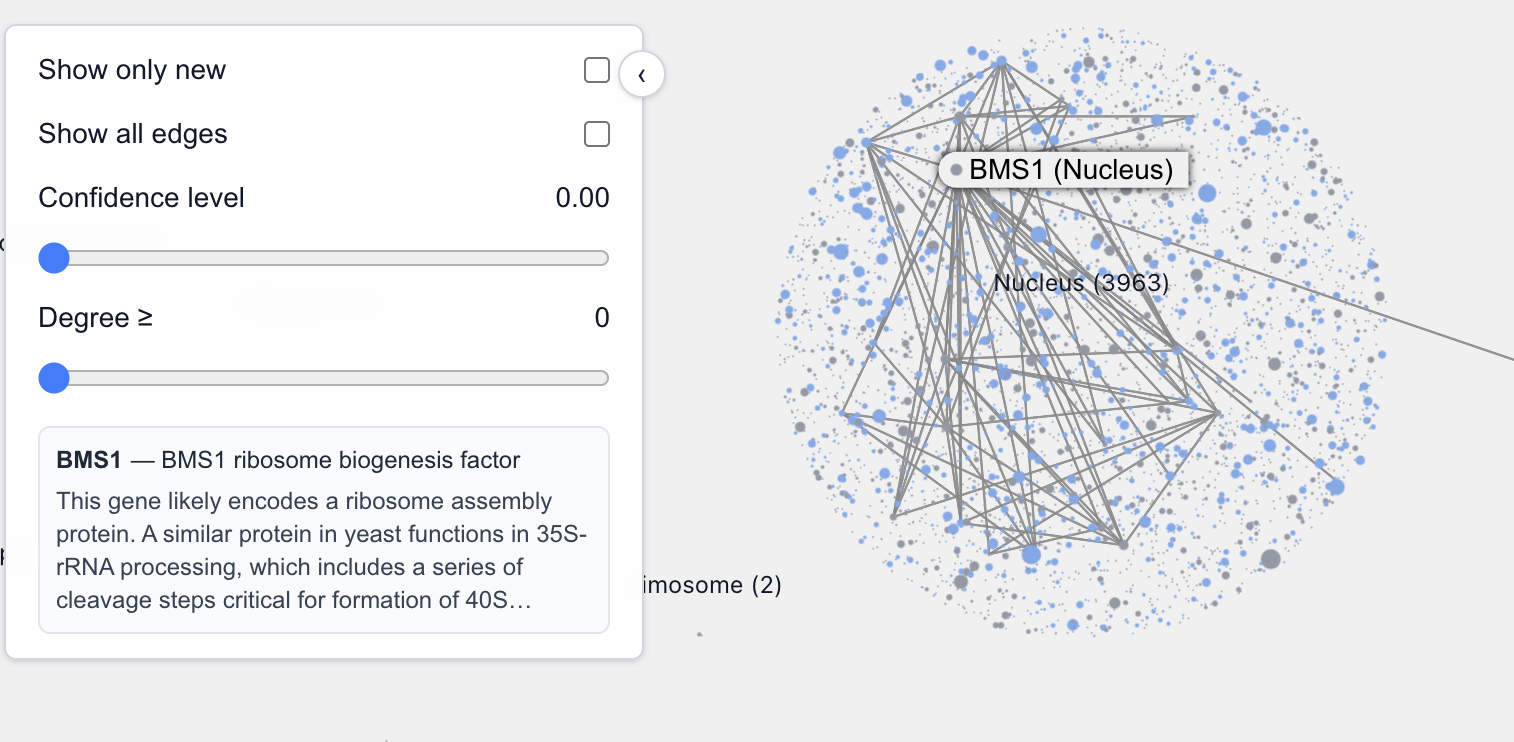The image size is (1514, 742).
Task: Open the BMS1 ribosome biogenesis factor description card
Action: pyautogui.click(x=324, y=529)
